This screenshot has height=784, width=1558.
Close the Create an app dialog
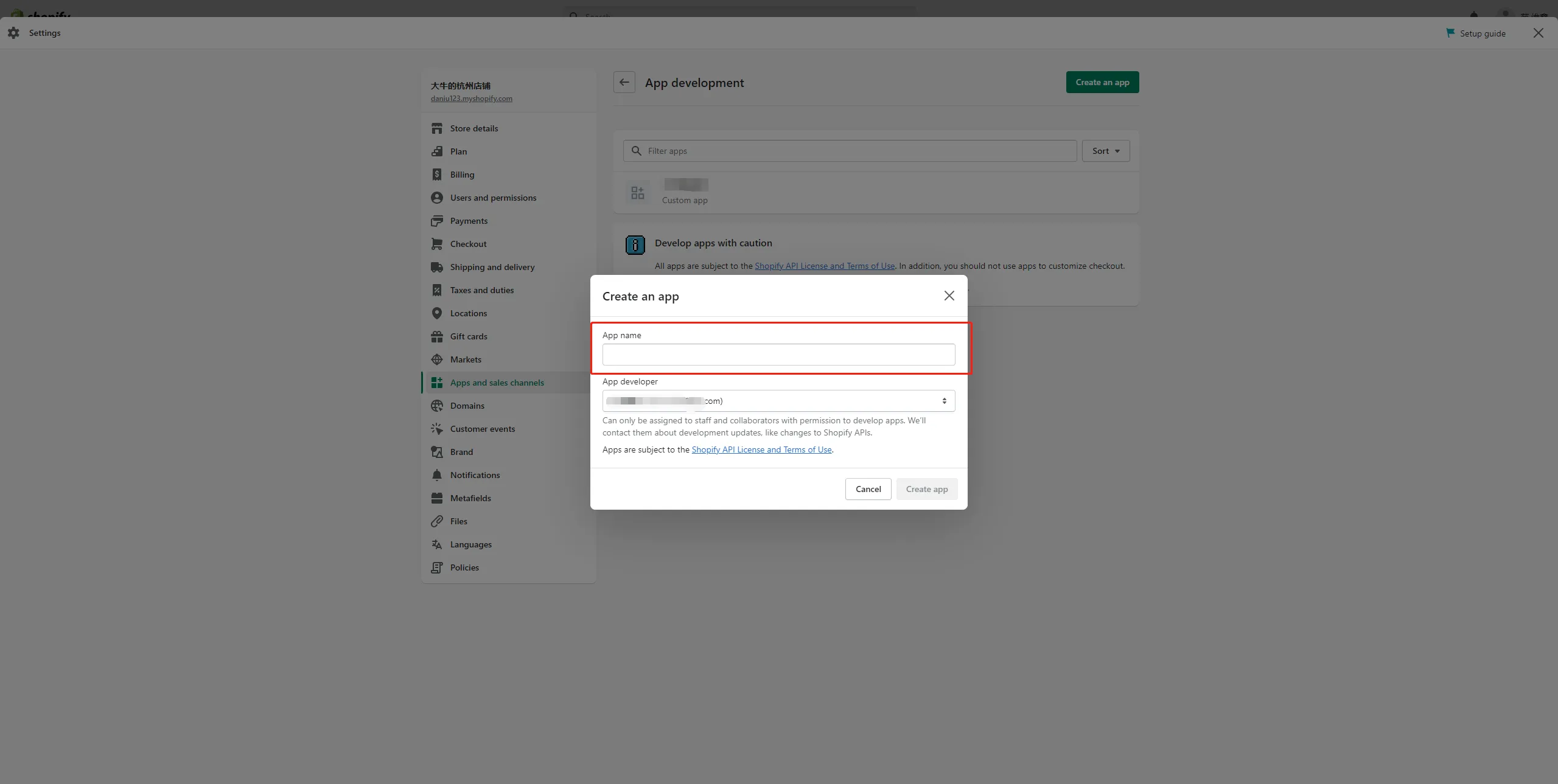pos(949,296)
